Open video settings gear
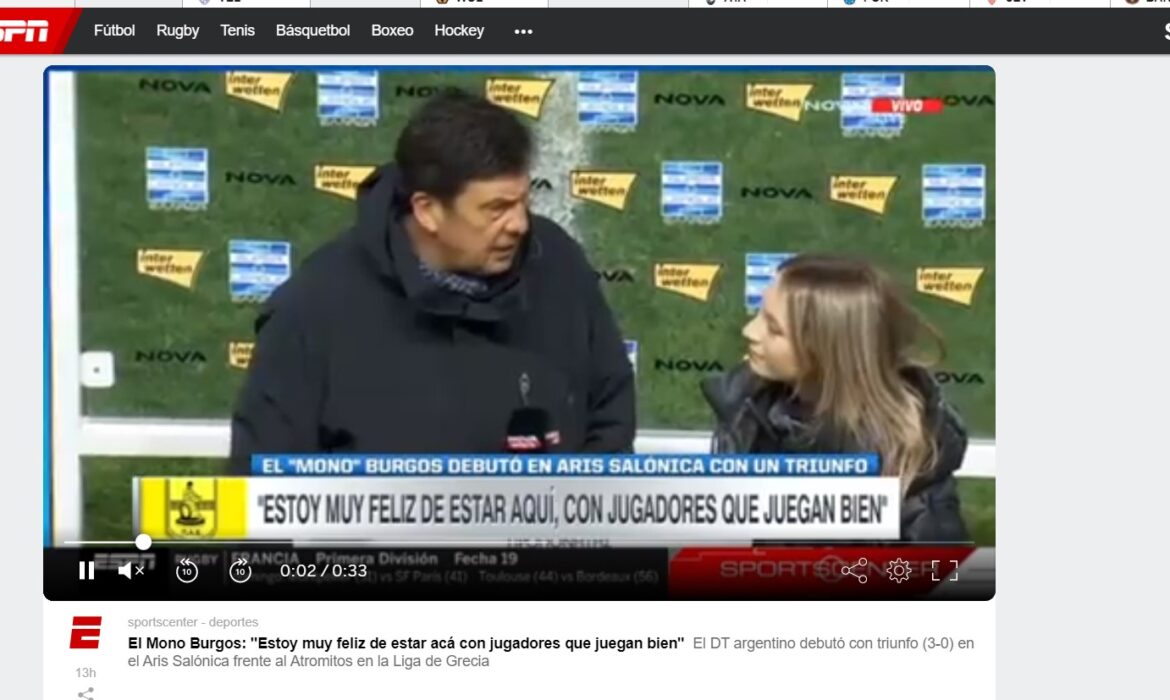 898,571
